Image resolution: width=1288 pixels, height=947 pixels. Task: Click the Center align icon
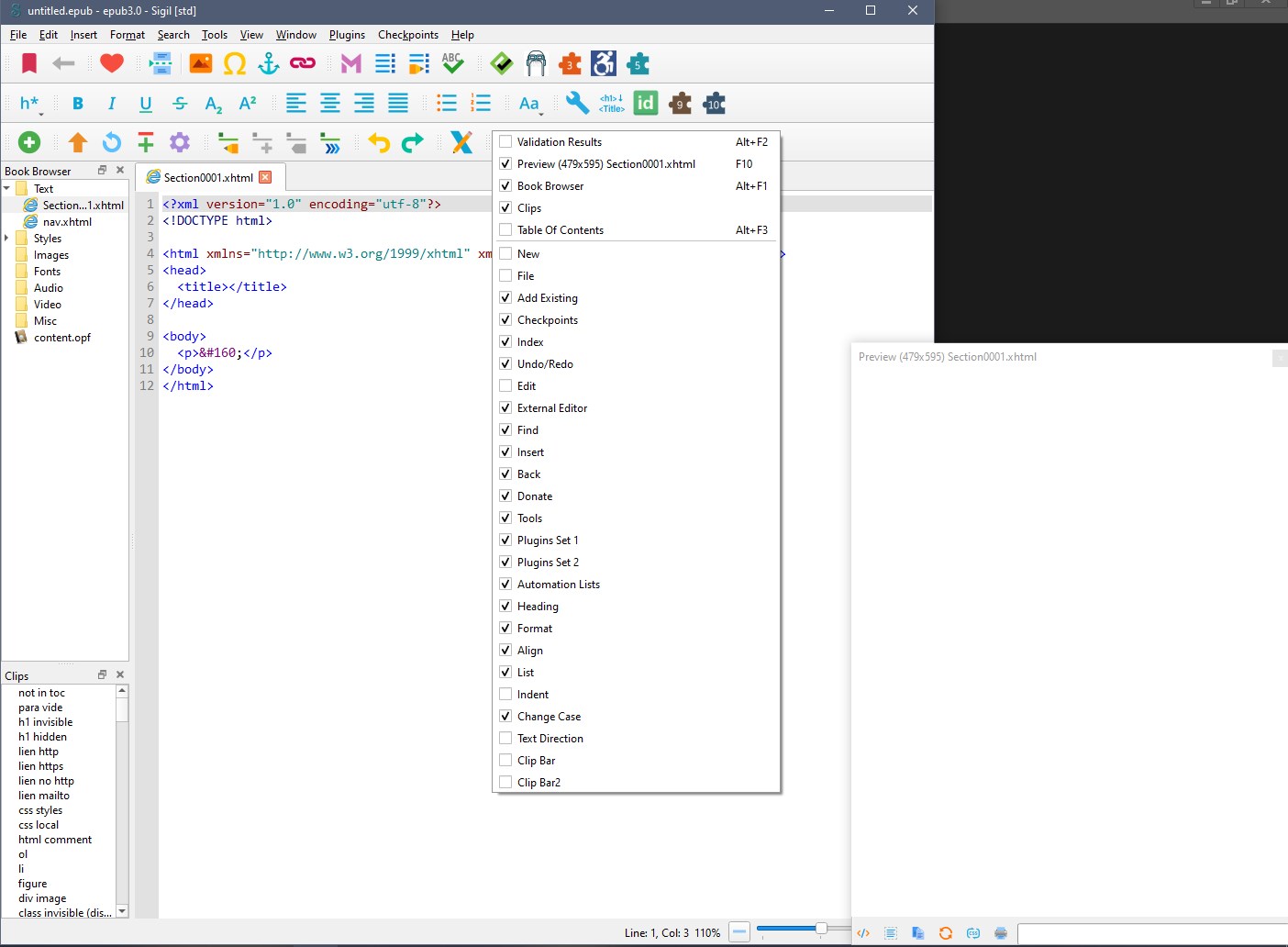point(330,104)
